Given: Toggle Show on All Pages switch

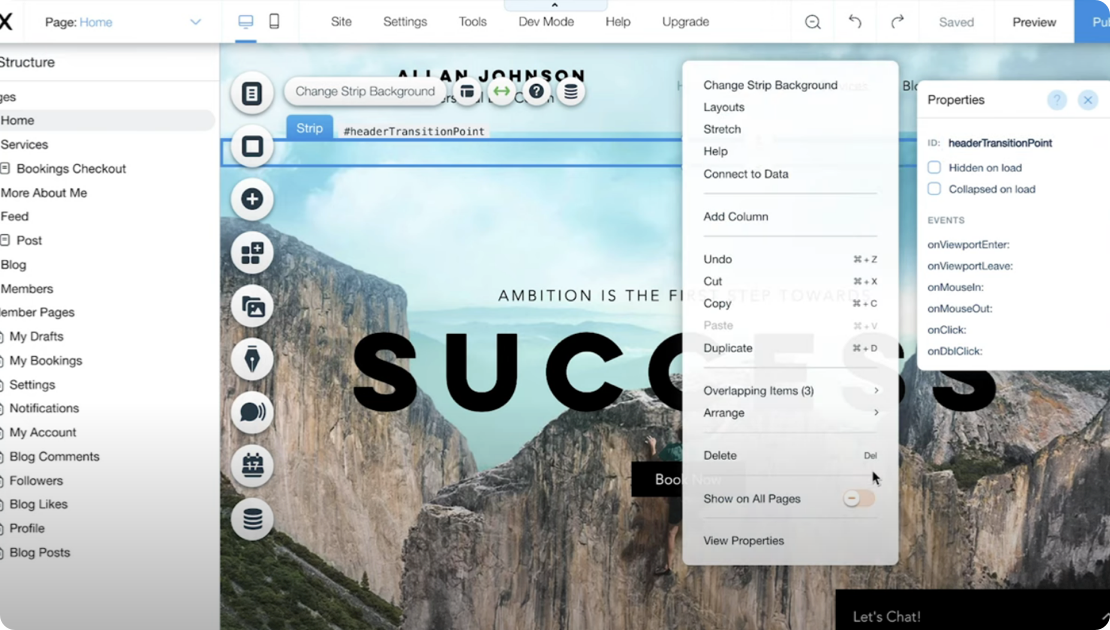Looking at the screenshot, I should (x=858, y=497).
